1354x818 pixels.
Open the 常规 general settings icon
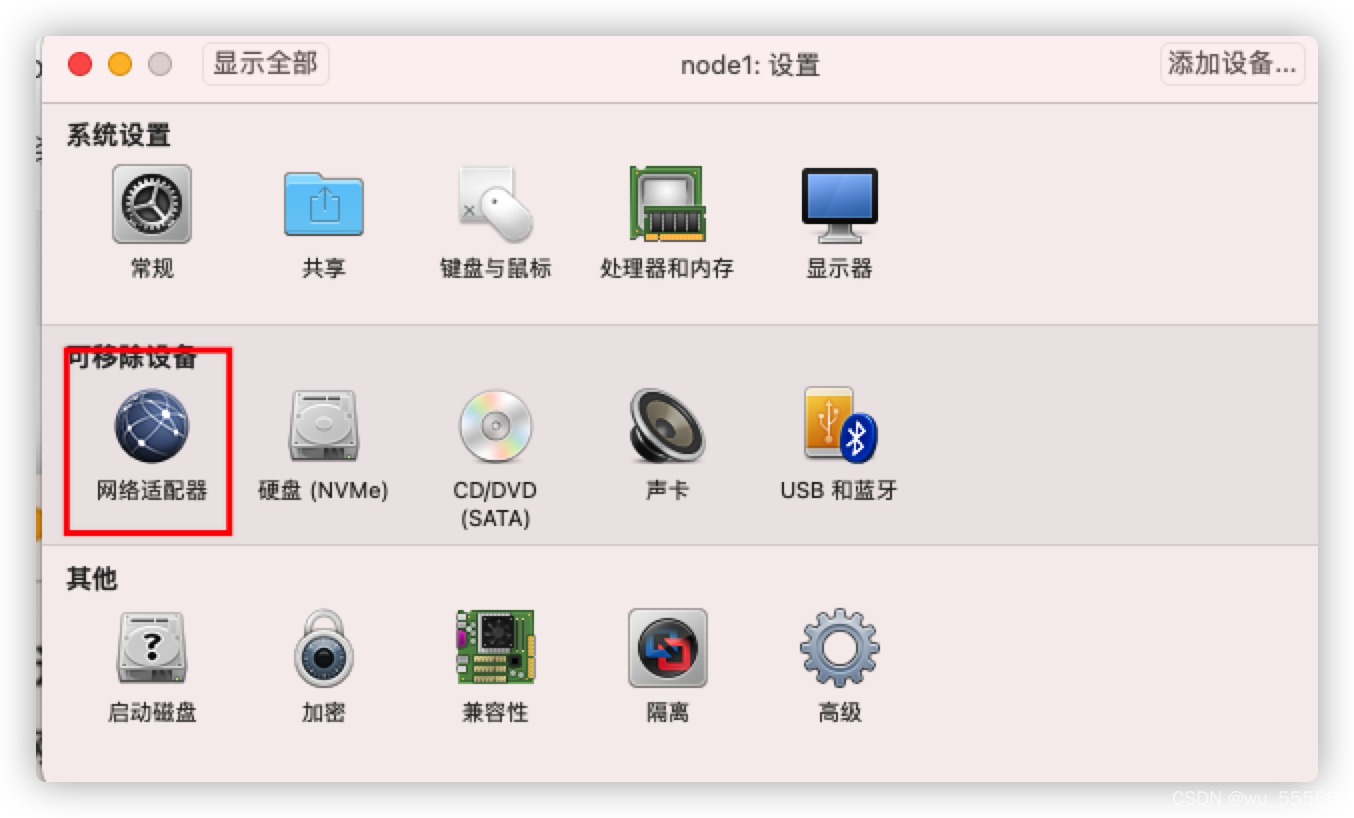(152, 204)
